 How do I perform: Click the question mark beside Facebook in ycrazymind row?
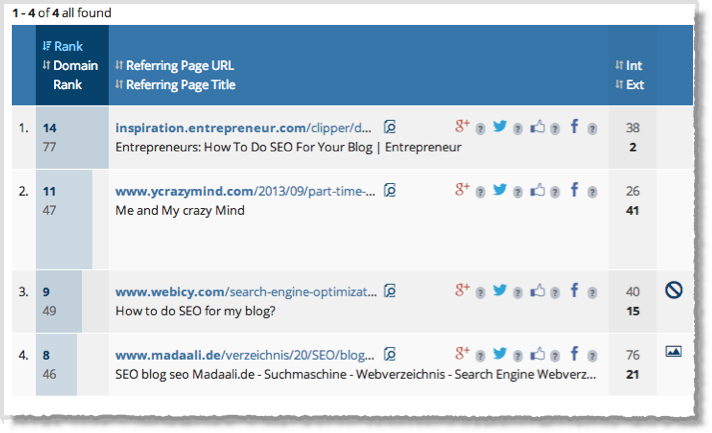tap(592, 193)
